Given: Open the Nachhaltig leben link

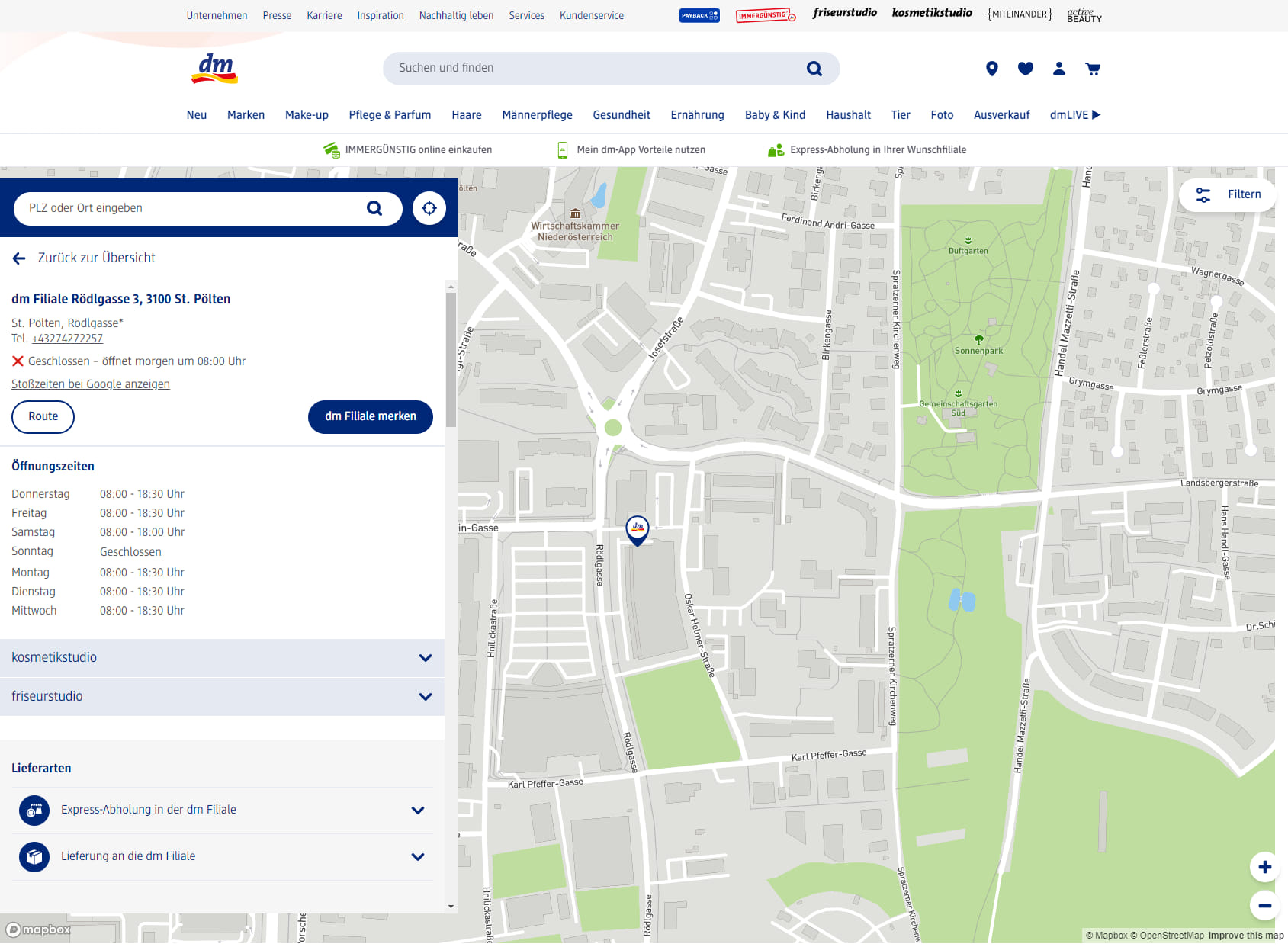Looking at the screenshot, I should tap(456, 15).
